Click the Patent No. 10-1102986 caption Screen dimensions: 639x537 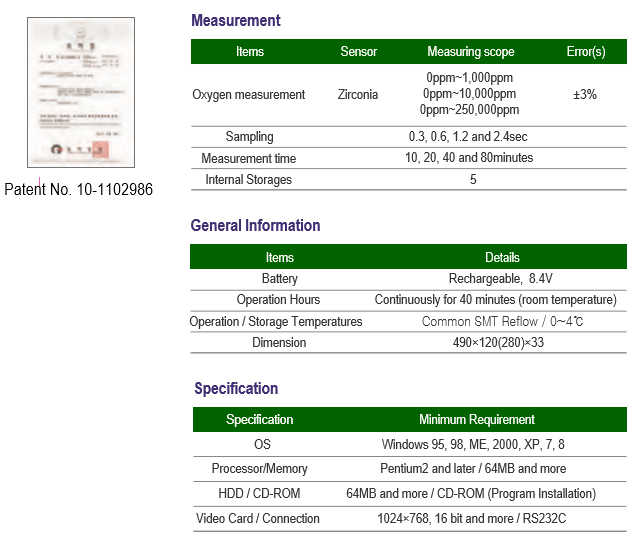point(79,188)
